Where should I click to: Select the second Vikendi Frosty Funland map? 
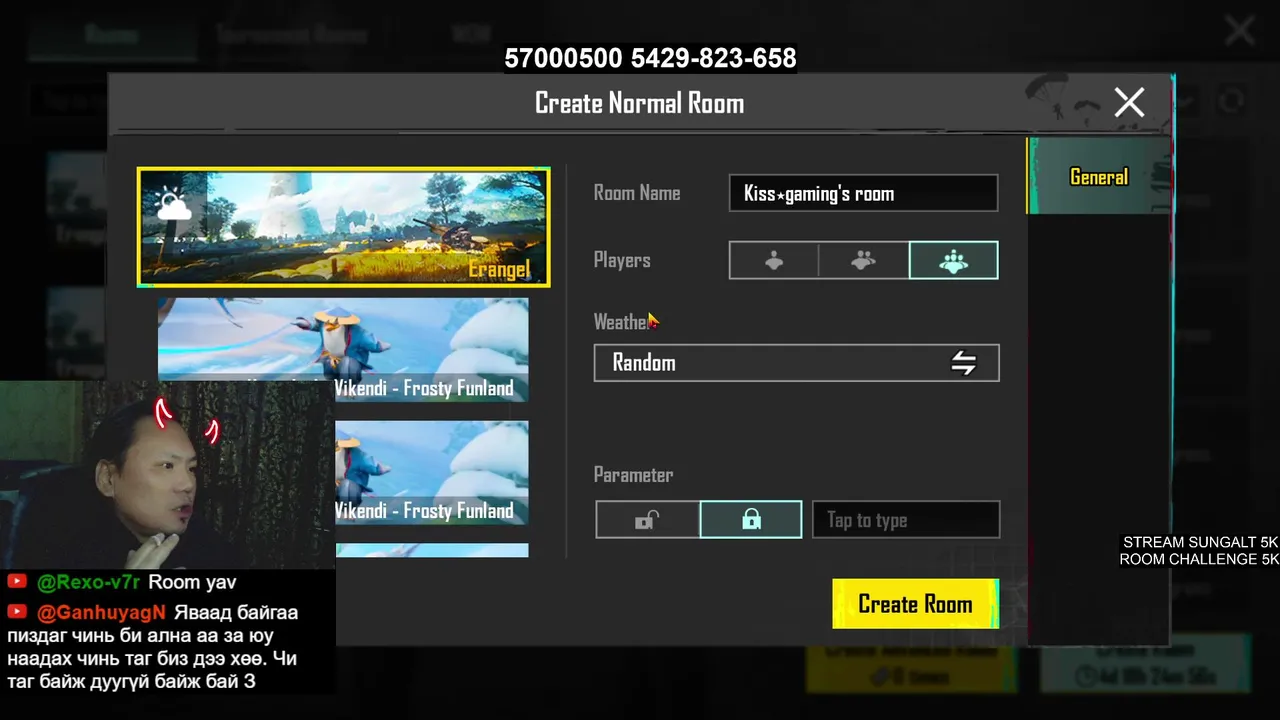431,473
